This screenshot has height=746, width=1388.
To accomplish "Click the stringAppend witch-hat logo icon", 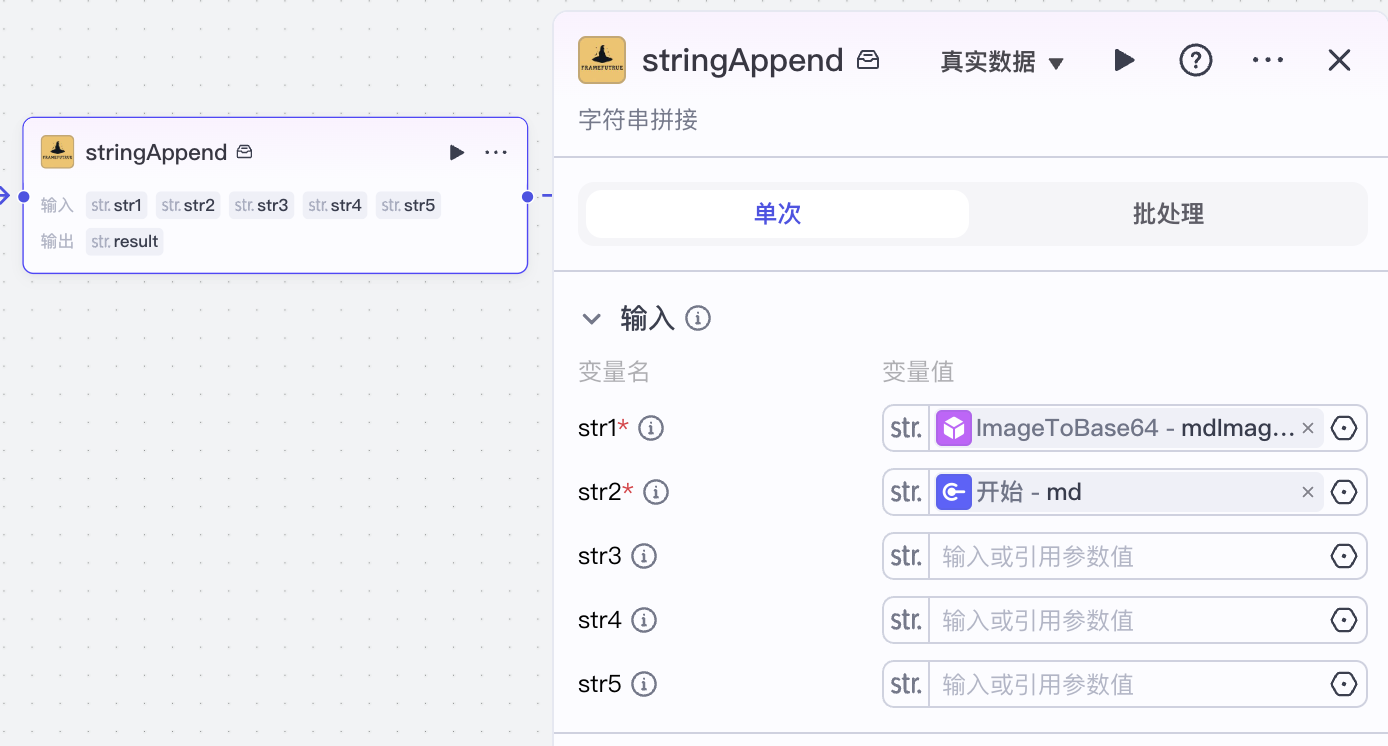I will click(601, 59).
